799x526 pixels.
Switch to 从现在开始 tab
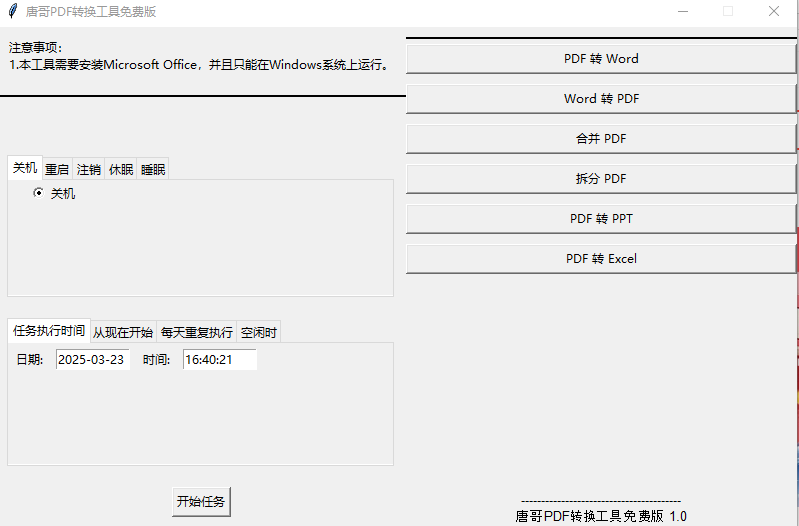pos(123,332)
